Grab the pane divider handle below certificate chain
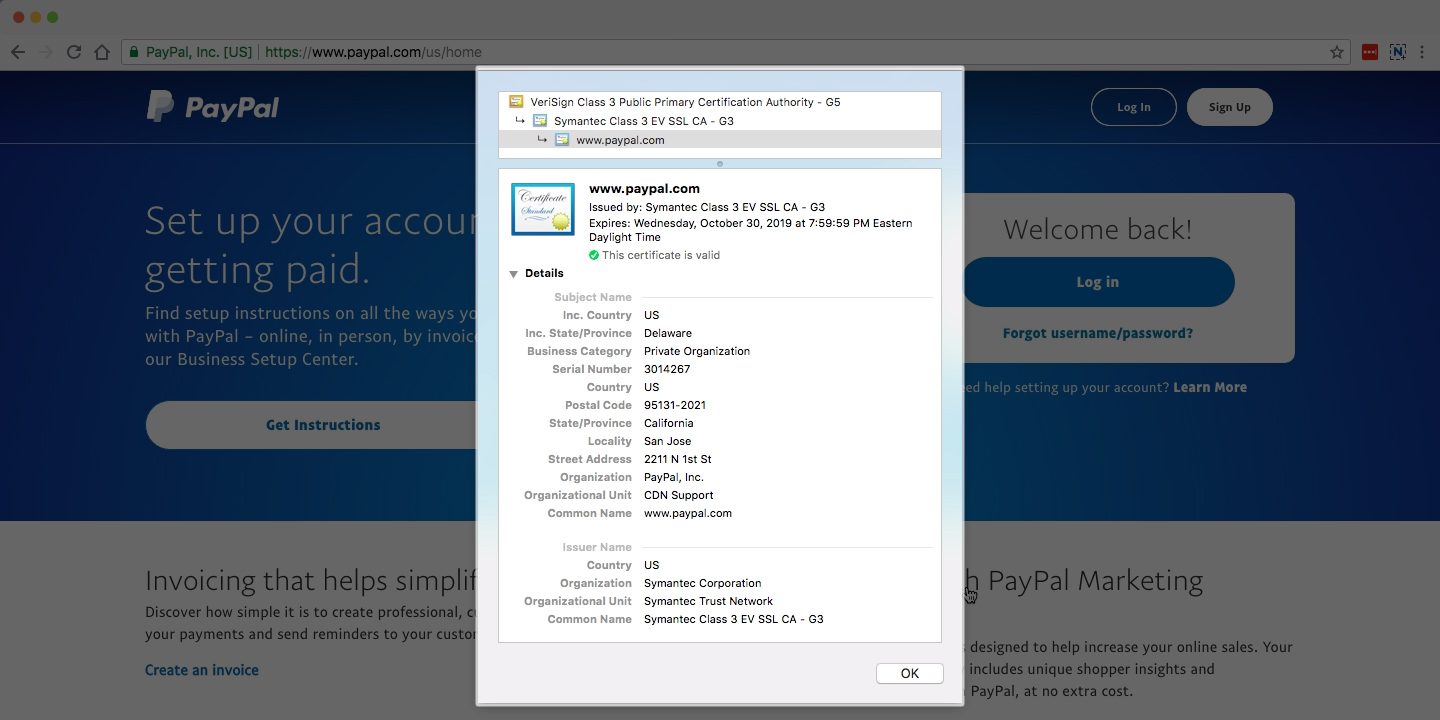Image resolution: width=1440 pixels, height=720 pixels. click(720, 163)
